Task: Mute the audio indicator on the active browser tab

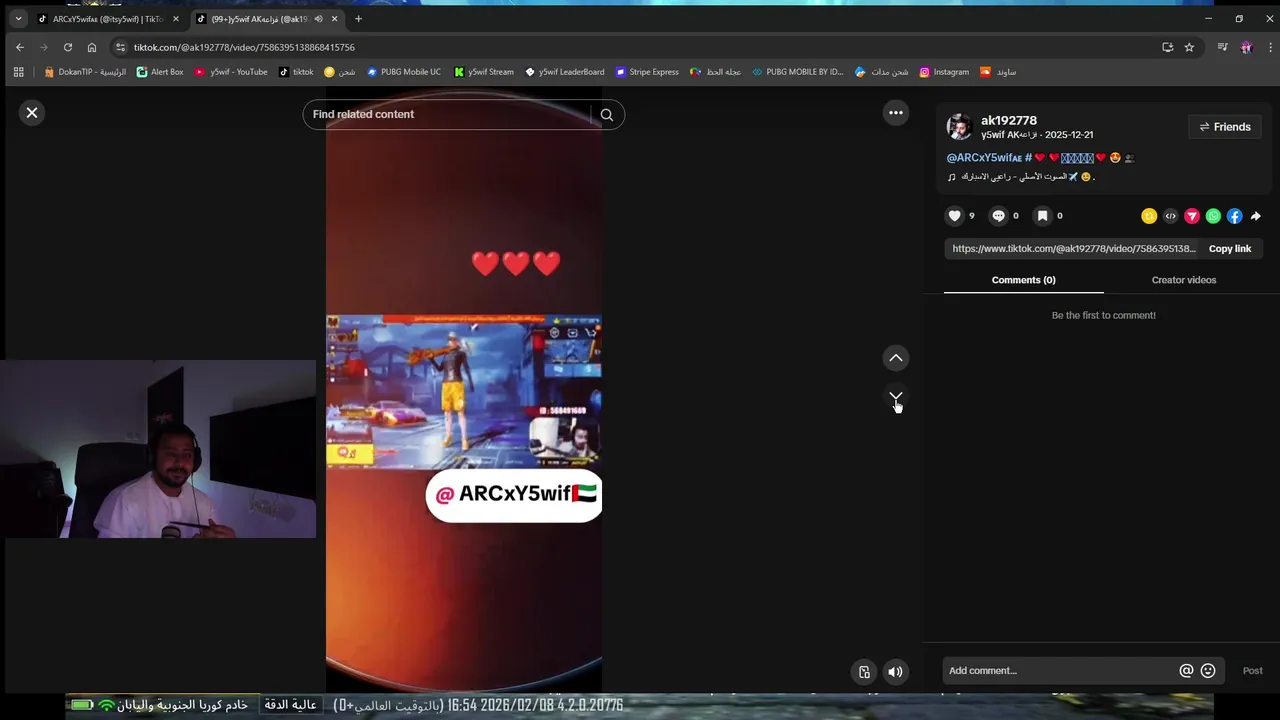Action: pos(319,19)
